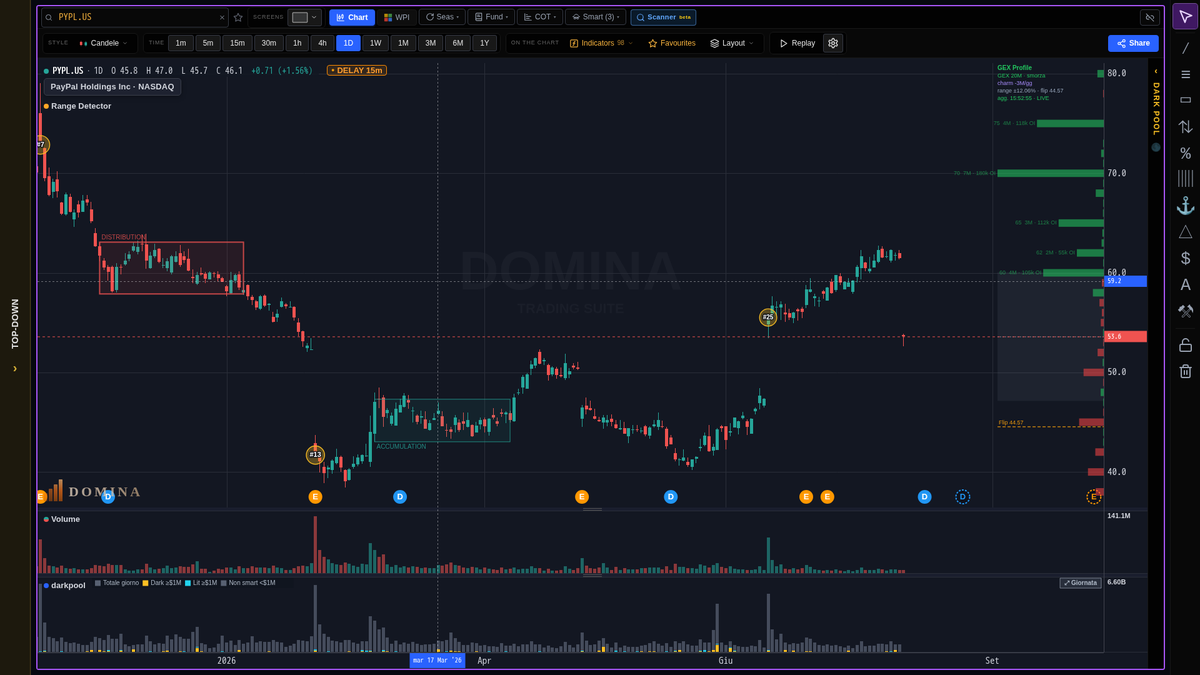This screenshot has height=675, width=1200.
Task: Click the GEX Profile legend title
Action: click(x=1014, y=68)
